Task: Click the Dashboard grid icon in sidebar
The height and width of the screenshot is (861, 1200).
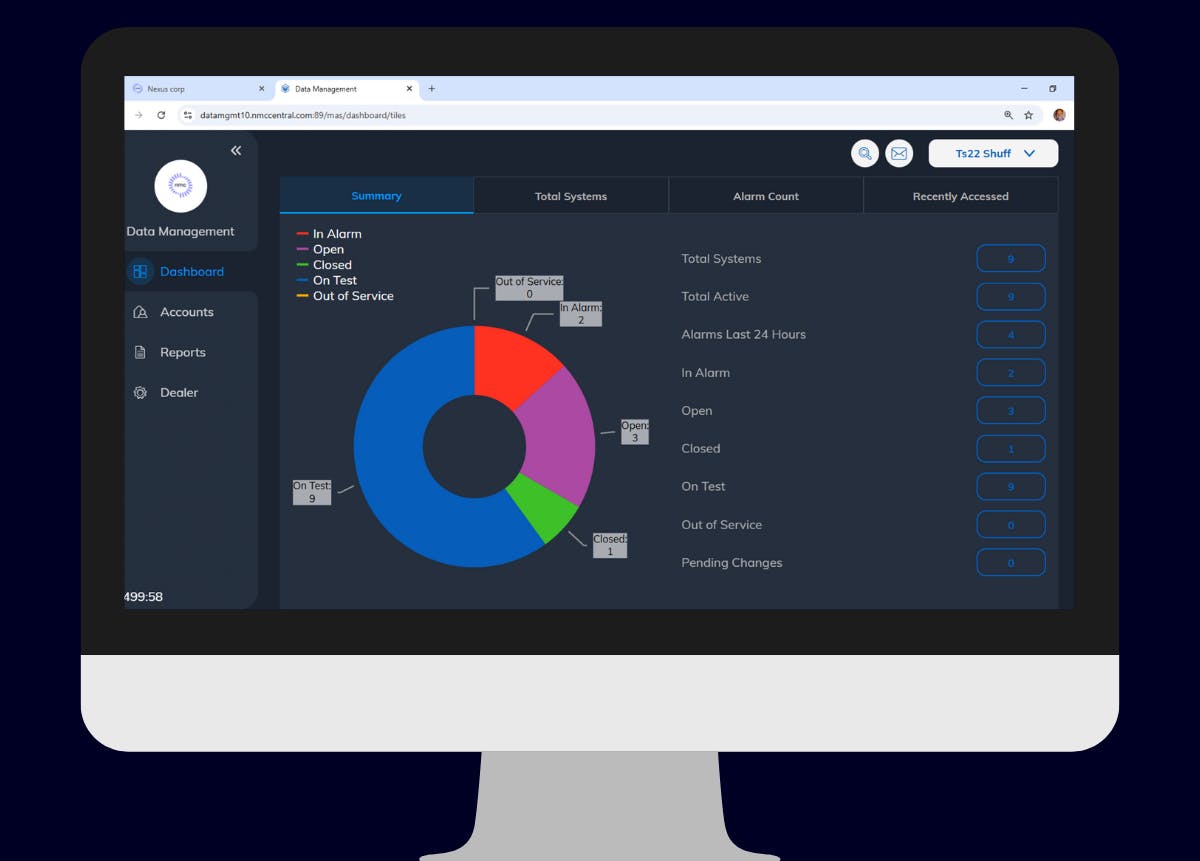Action: tap(140, 272)
